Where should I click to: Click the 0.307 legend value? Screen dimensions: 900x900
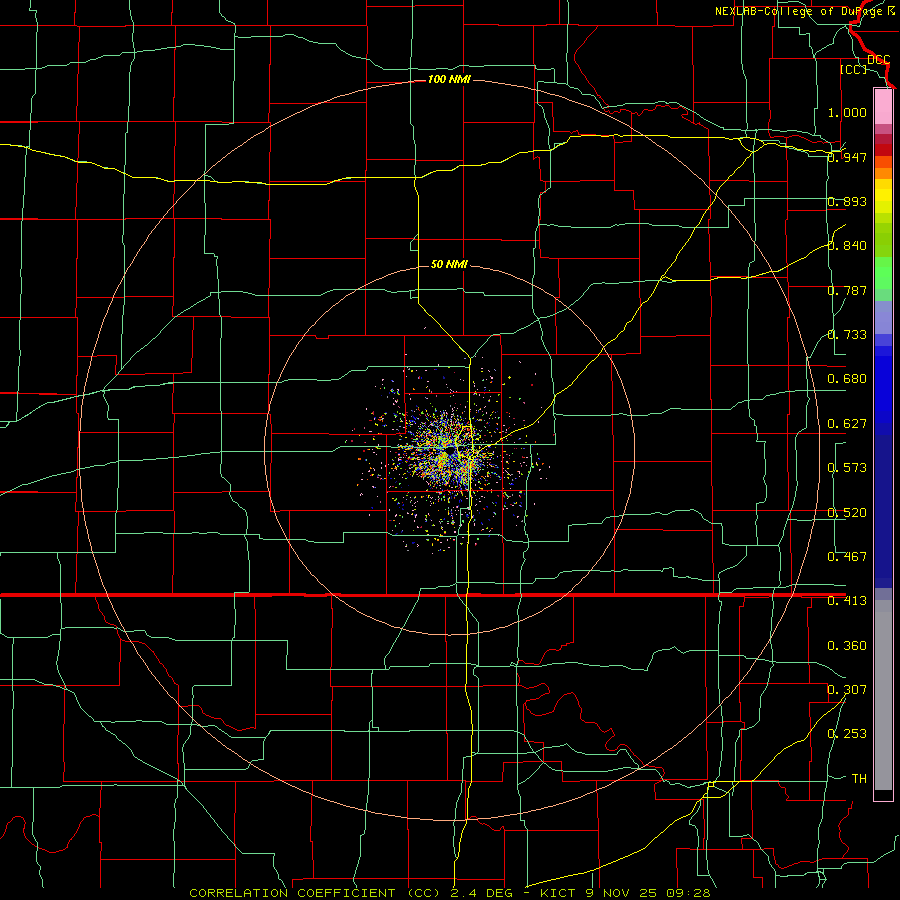click(847, 690)
